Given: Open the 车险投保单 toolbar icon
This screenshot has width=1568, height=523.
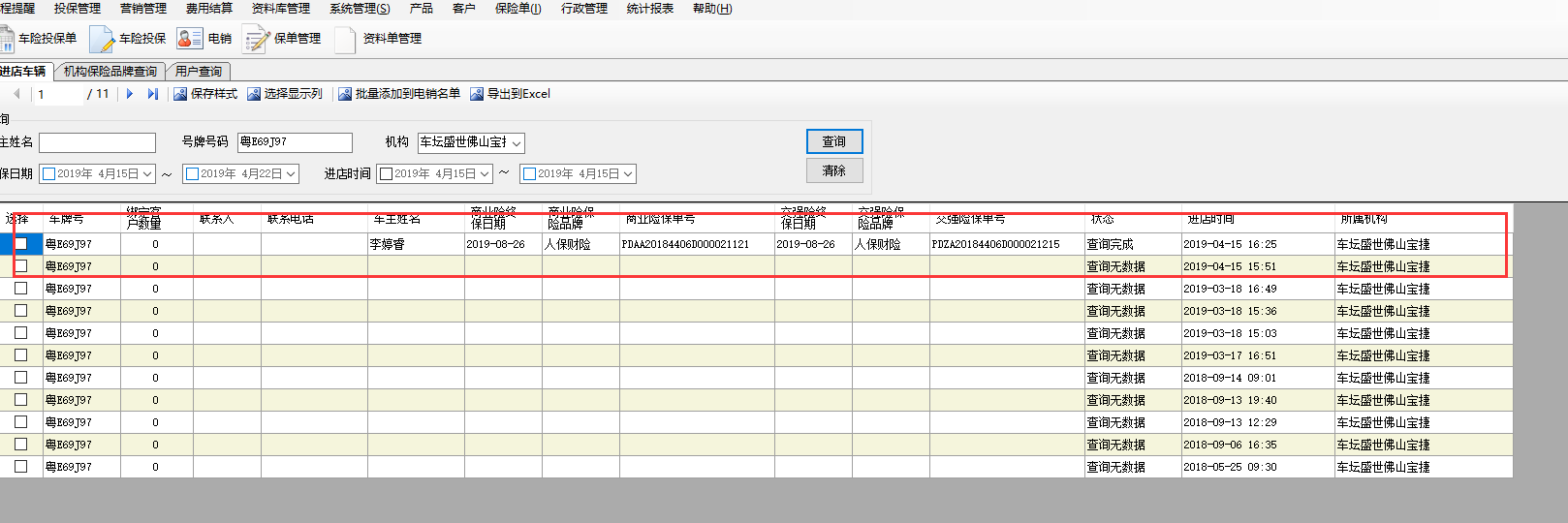Looking at the screenshot, I should click(x=7, y=39).
